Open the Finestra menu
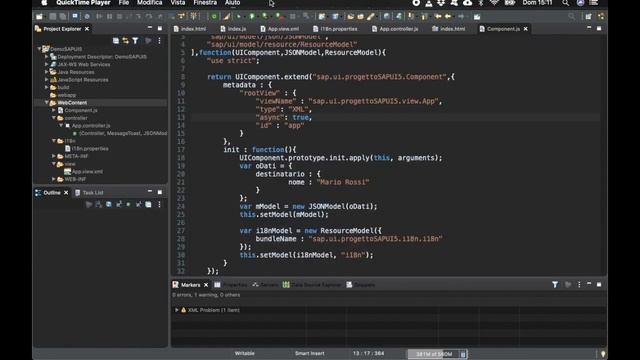 [205, 3]
